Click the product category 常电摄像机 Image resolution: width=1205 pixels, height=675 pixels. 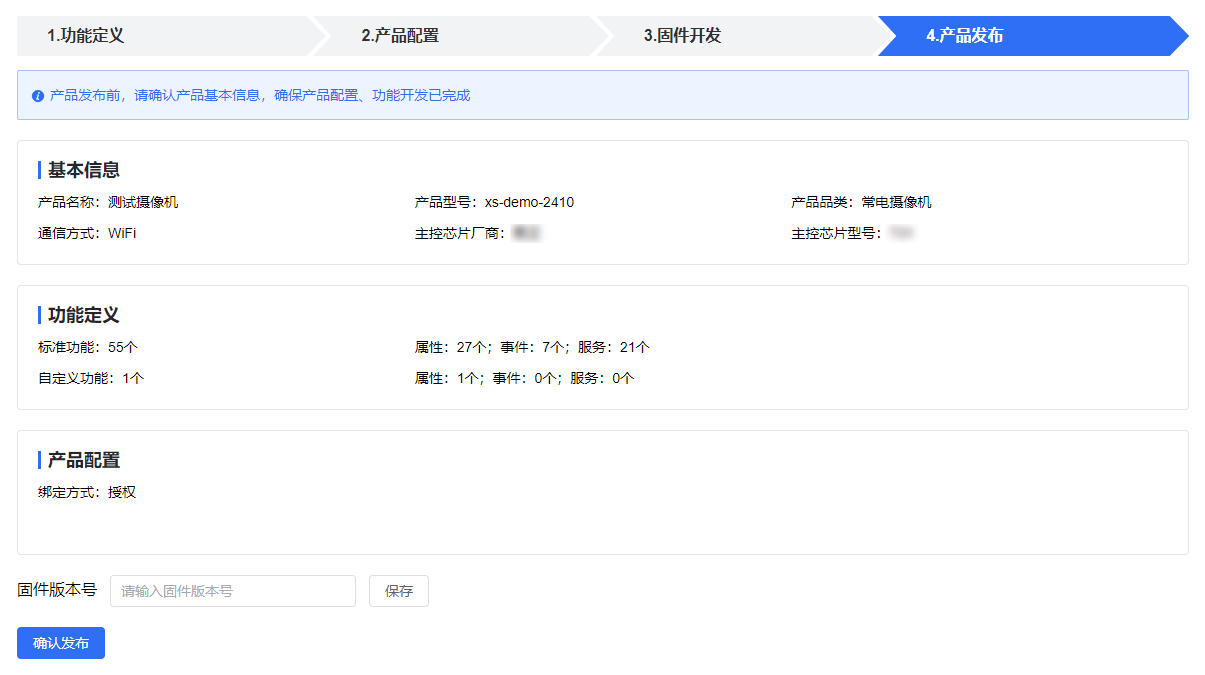[x=896, y=202]
